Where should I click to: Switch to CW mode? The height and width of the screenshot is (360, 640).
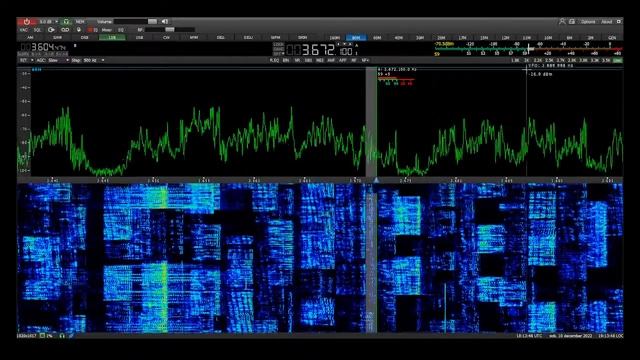coord(166,38)
